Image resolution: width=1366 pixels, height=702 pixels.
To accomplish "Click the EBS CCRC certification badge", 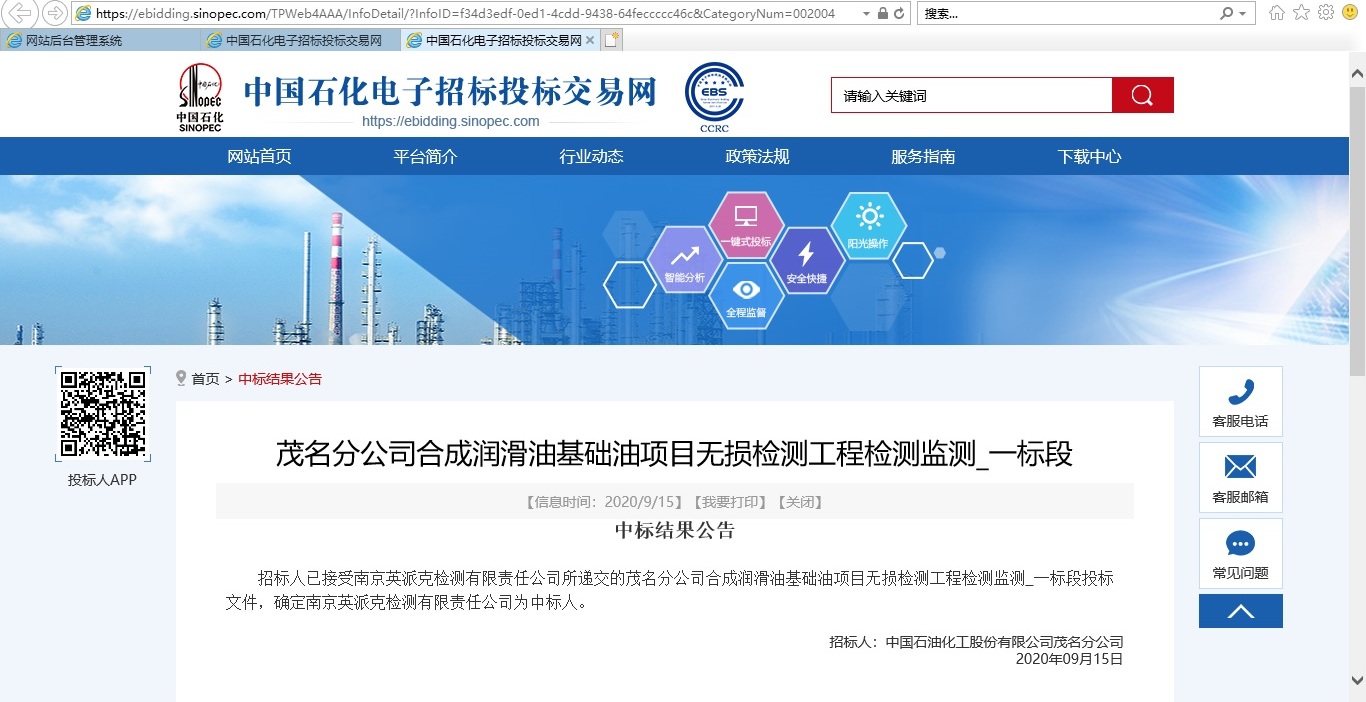I will [x=713, y=96].
